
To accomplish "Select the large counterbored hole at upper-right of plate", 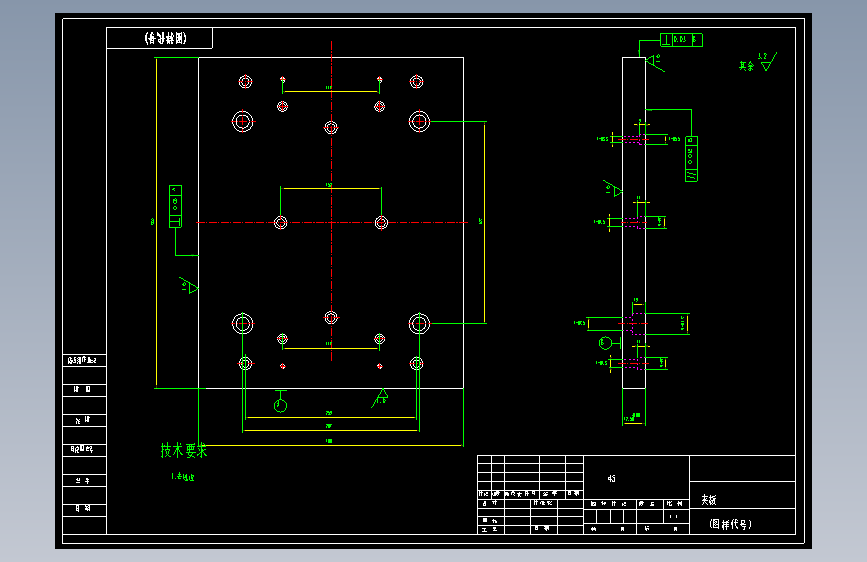I will pyautogui.click(x=419, y=121).
